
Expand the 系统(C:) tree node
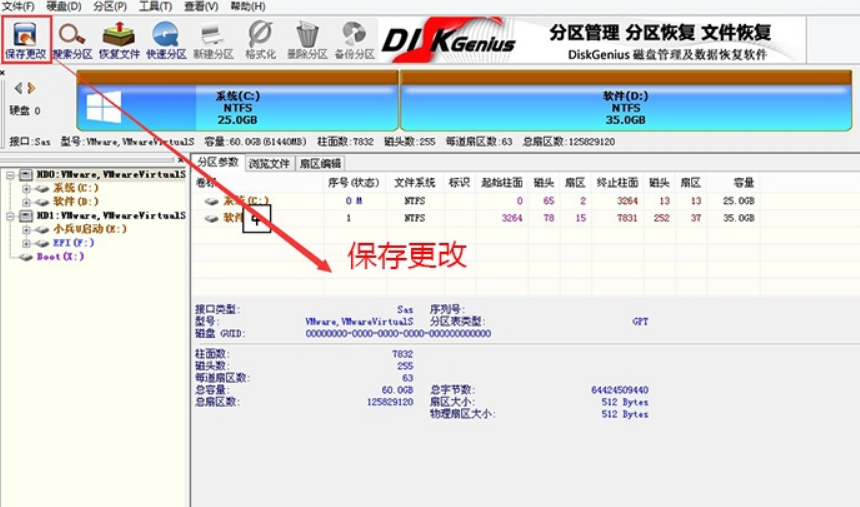click(26, 188)
